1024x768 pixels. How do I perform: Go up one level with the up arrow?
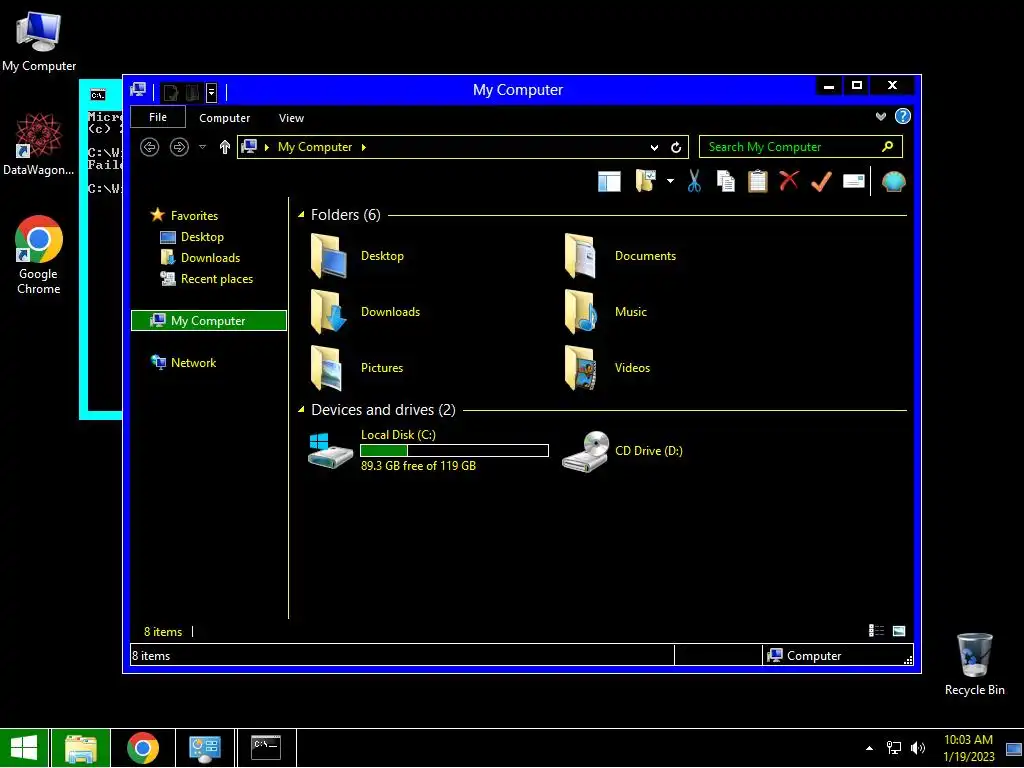(225, 147)
